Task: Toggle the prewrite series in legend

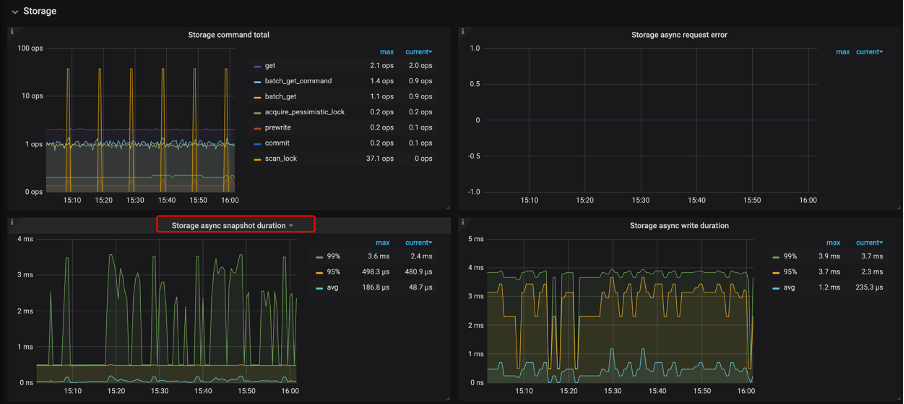Action: (x=278, y=127)
